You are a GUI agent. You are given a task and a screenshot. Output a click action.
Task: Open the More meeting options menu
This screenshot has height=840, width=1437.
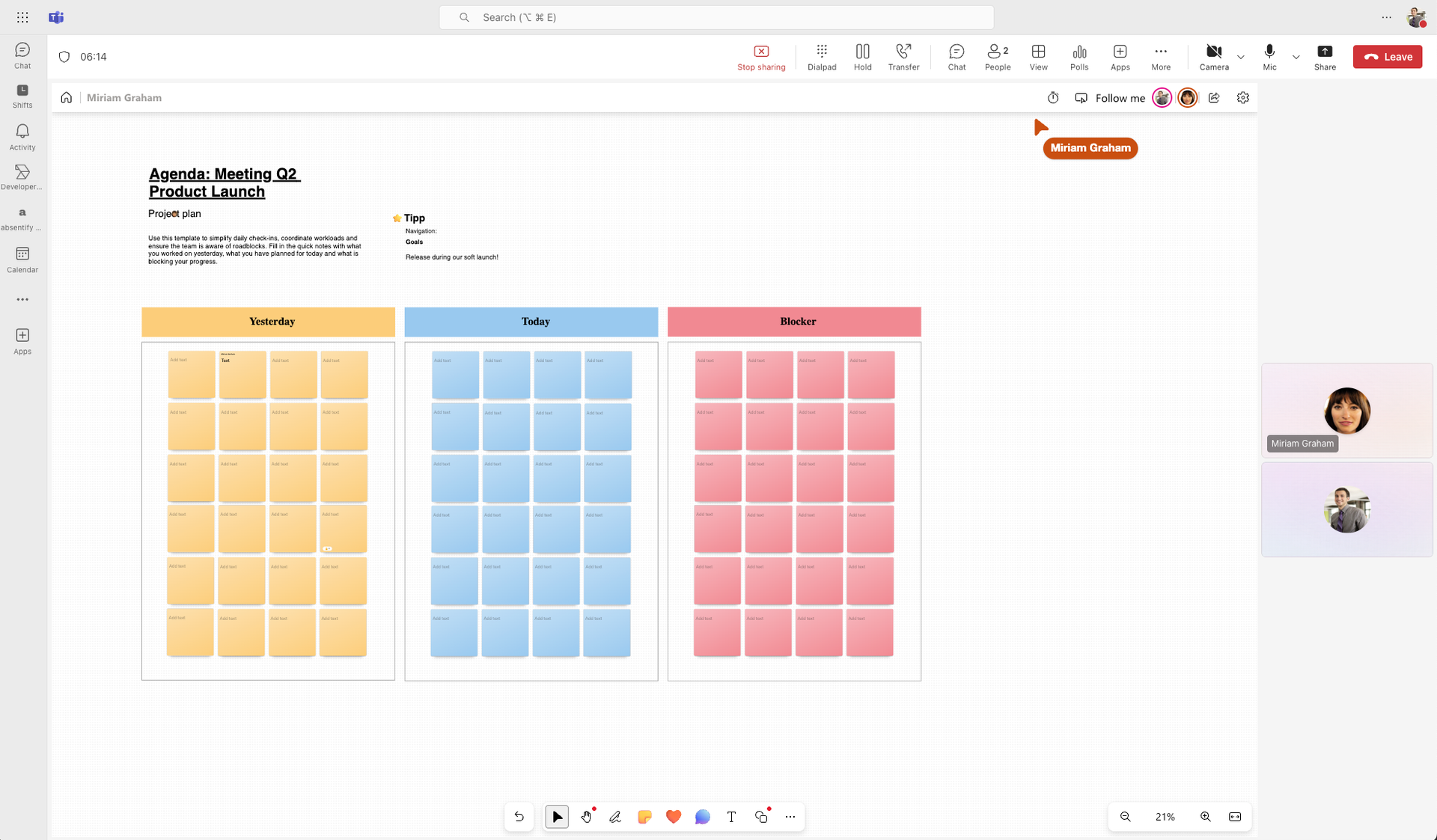click(1161, 57)
